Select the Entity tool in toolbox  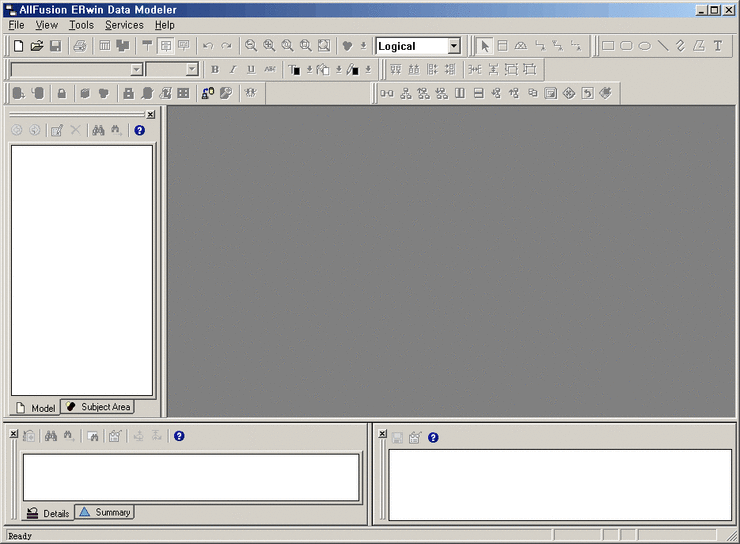503,46
